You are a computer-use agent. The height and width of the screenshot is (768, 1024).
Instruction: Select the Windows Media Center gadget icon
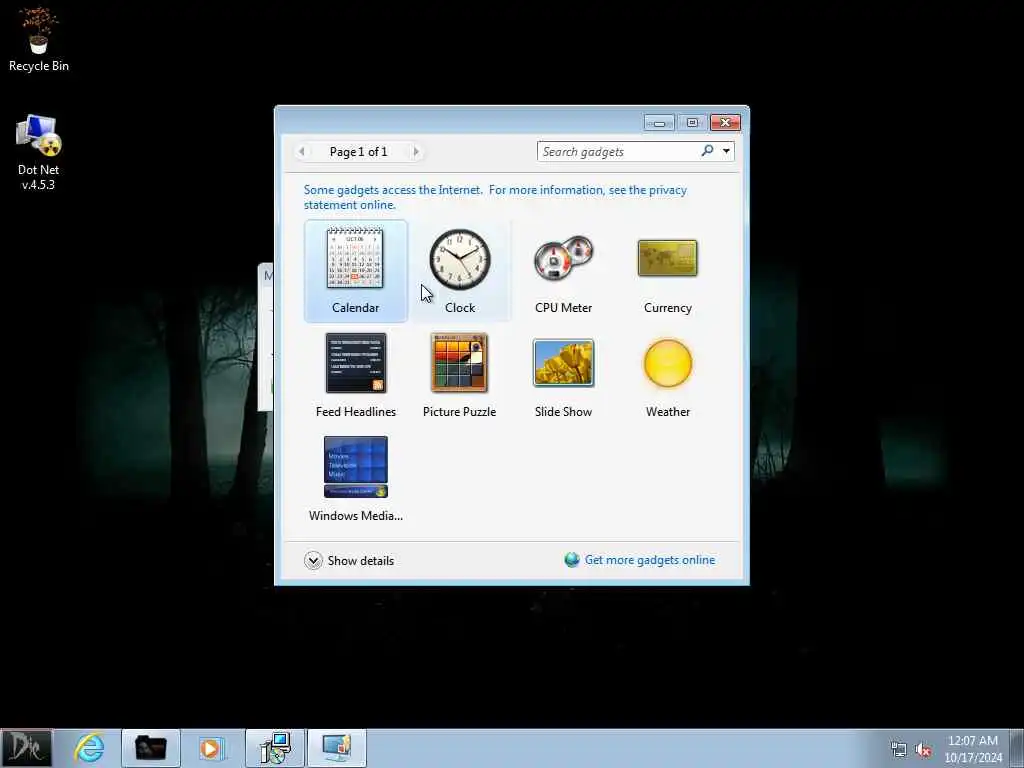pos(356,467)
